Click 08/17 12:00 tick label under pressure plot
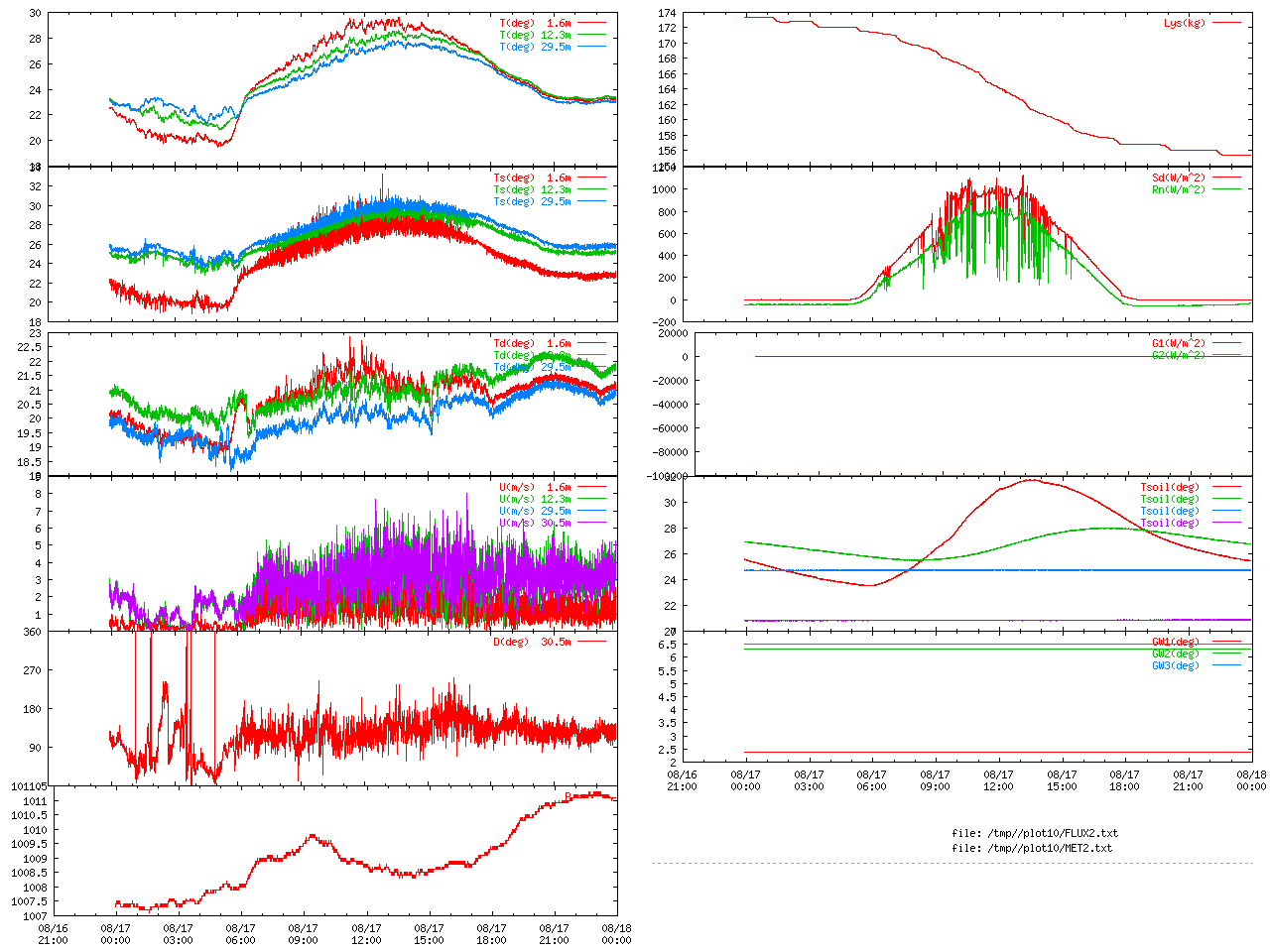 pos(366,934)
